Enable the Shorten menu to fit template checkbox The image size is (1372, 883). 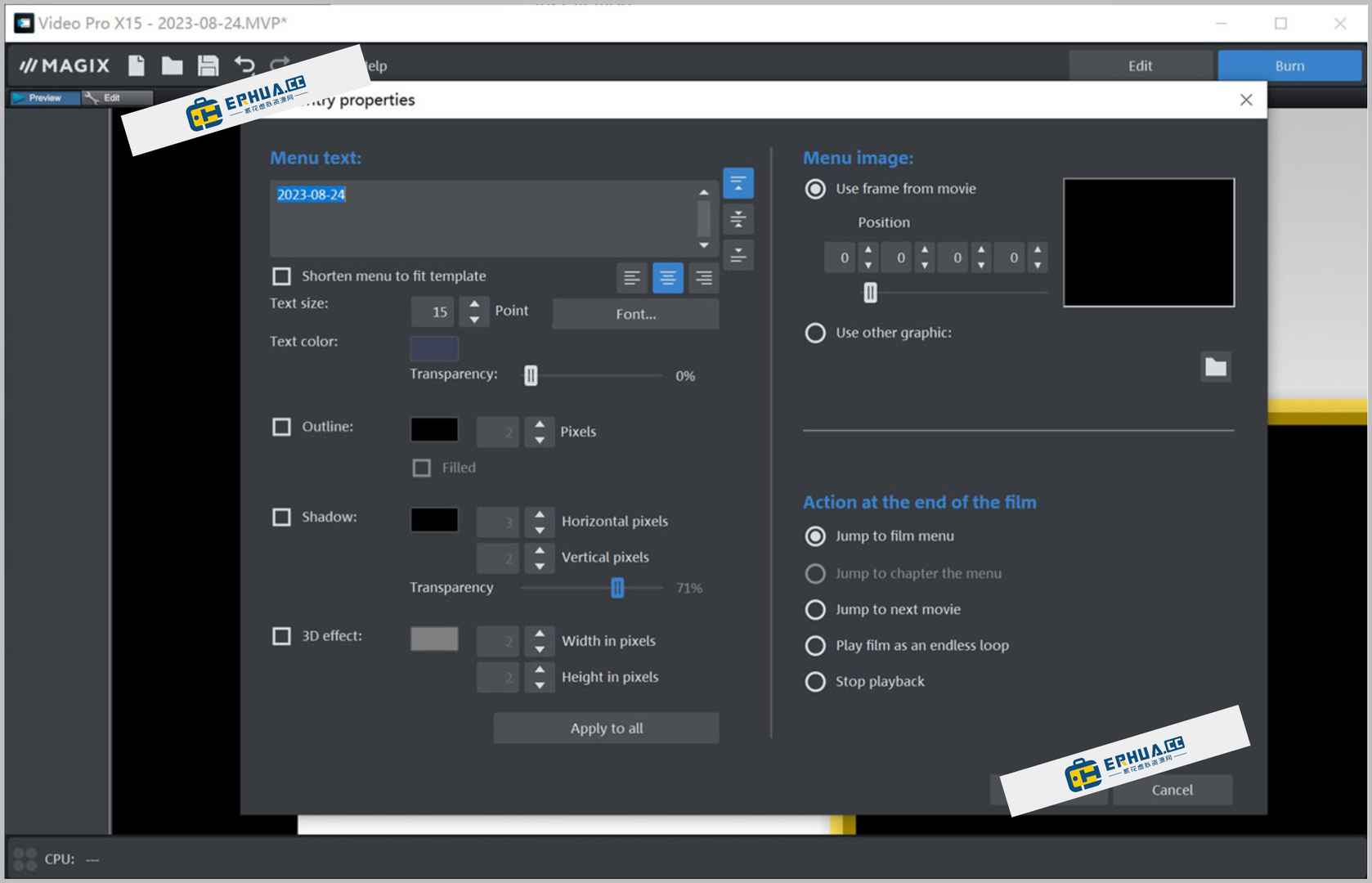[282, 276]
